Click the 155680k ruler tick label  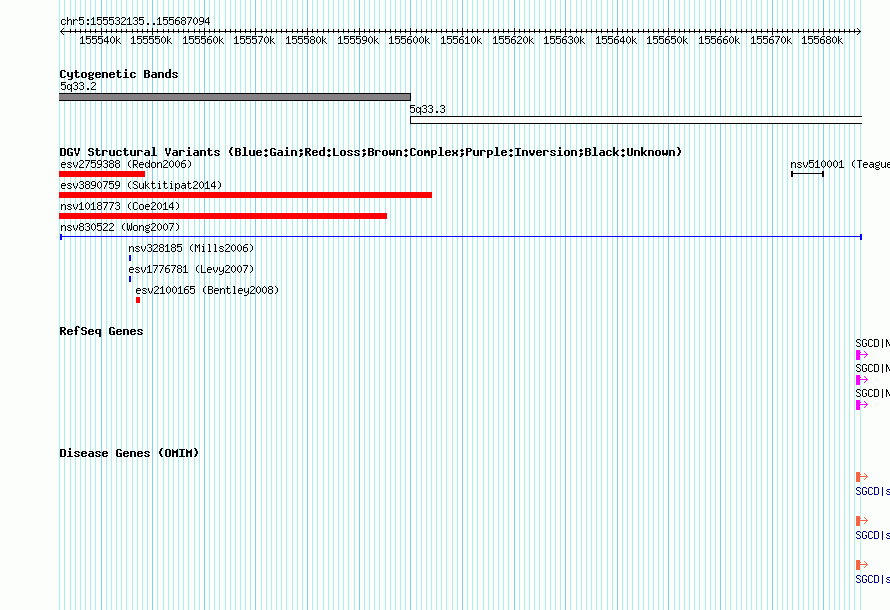click(x=822, y=41)
